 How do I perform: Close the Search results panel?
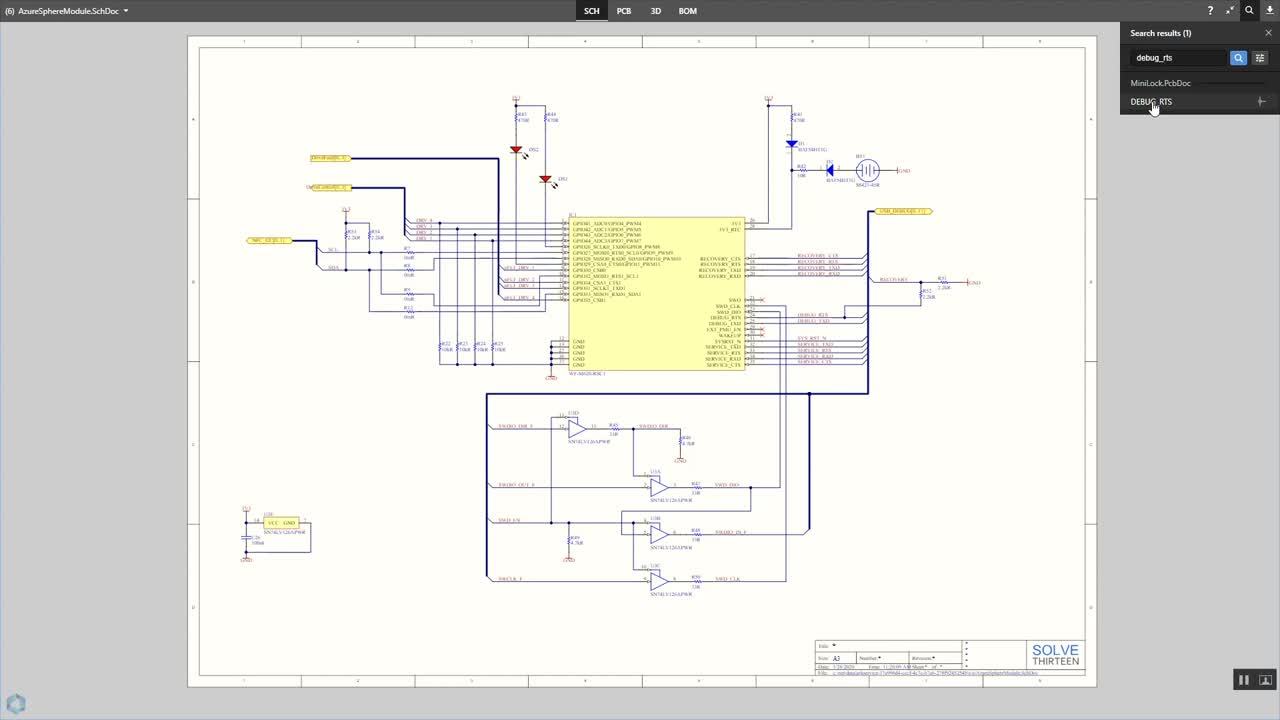click(1269, 33)
